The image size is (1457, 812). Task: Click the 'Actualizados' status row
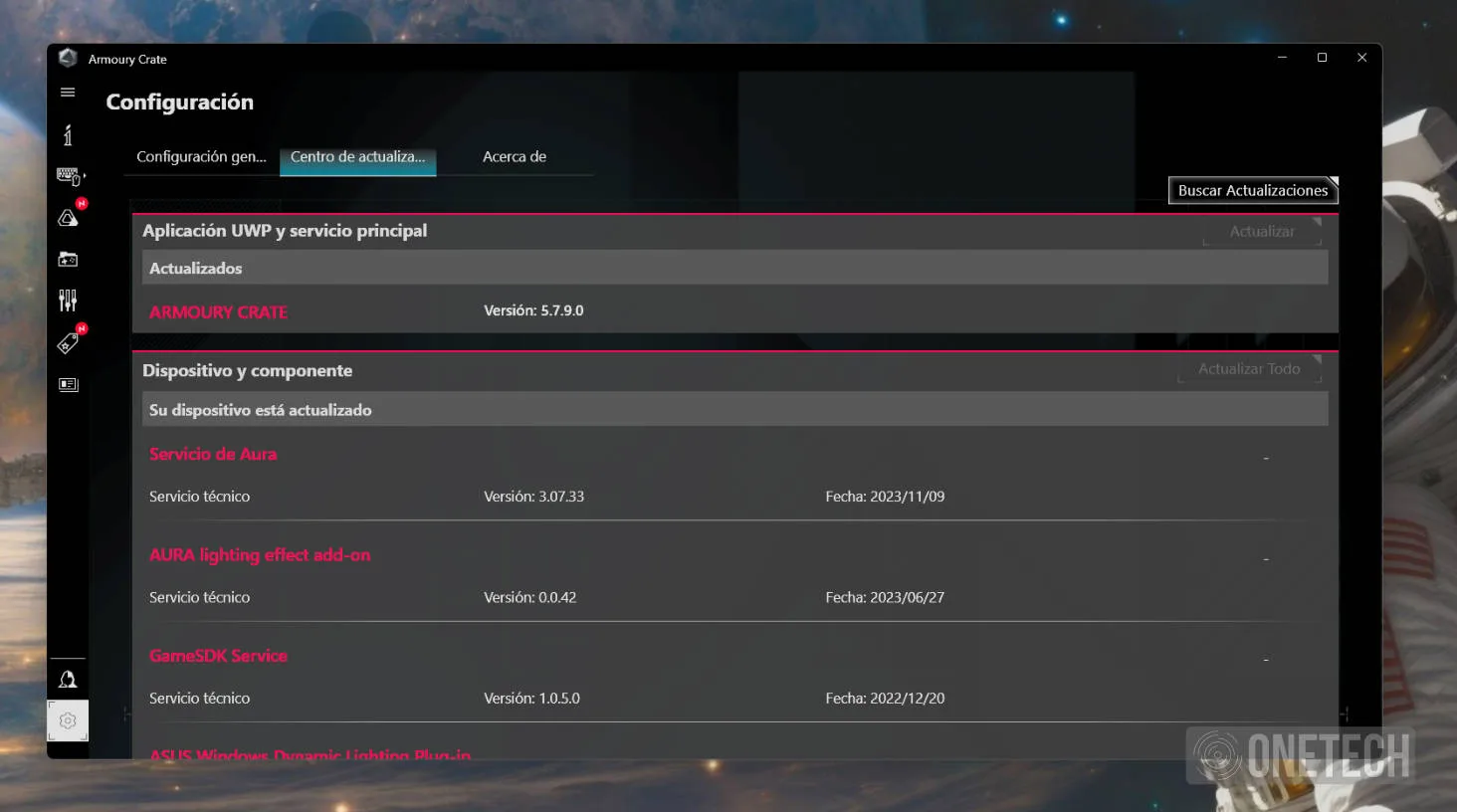[734, 268]
